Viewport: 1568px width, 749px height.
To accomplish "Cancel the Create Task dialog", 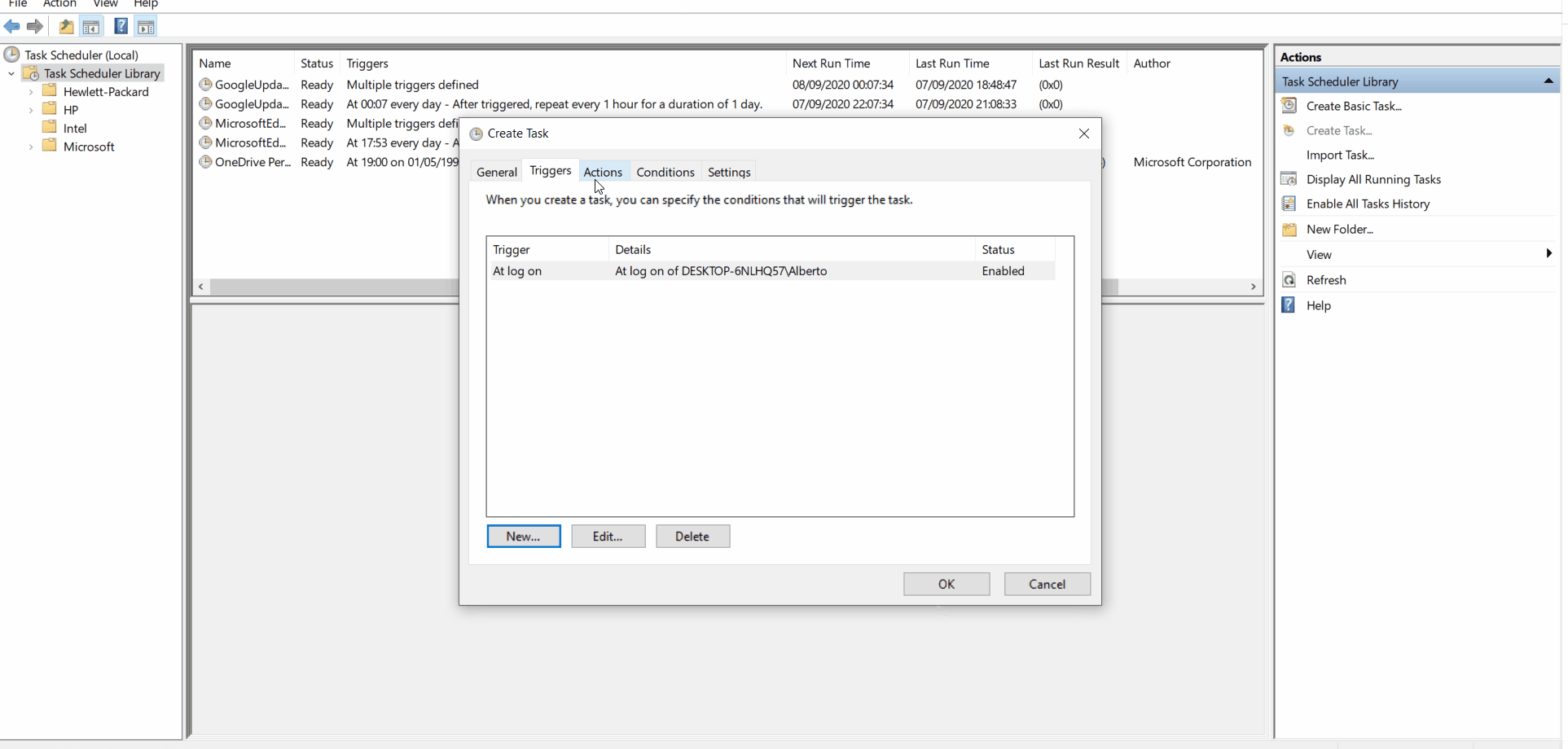I will pyautogui.click(x=1048, y=584).
